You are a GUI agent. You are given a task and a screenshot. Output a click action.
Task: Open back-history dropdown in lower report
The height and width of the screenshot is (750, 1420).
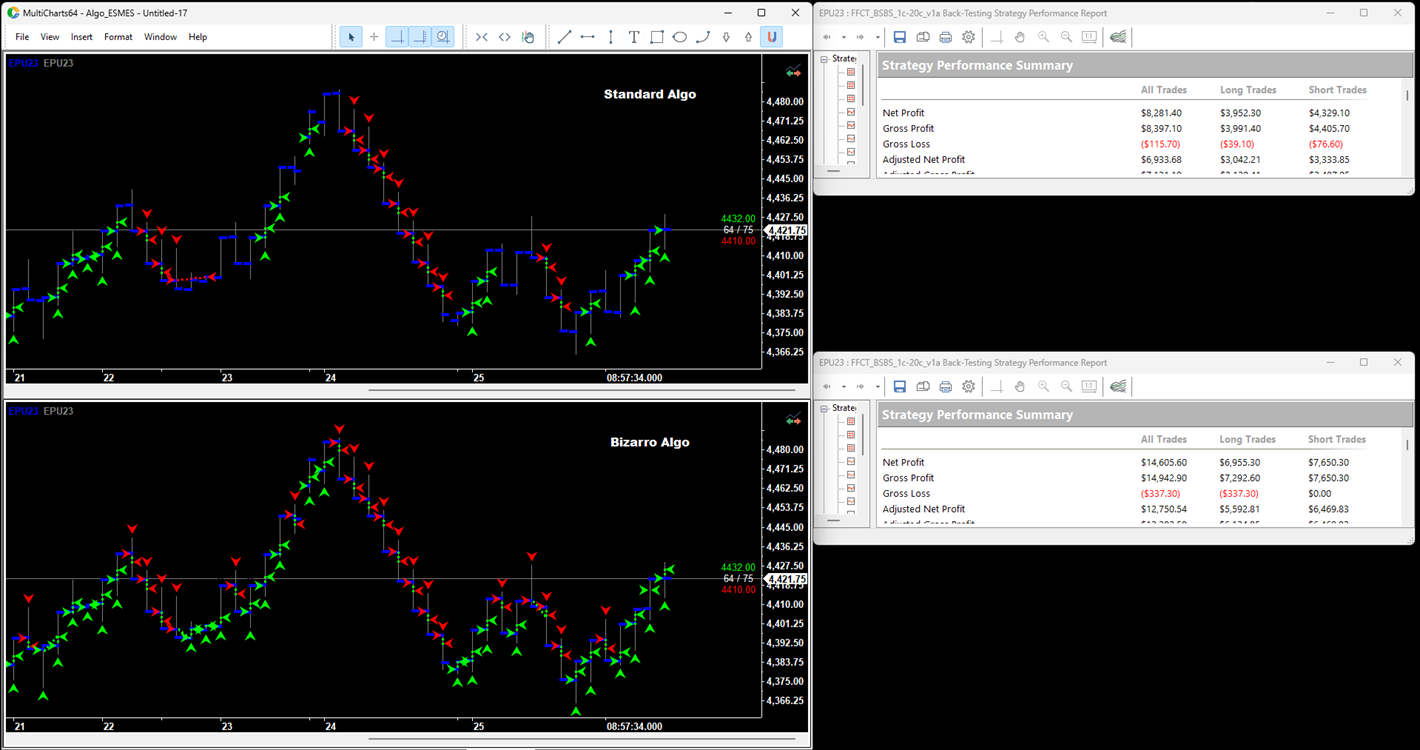coord(843,386)
